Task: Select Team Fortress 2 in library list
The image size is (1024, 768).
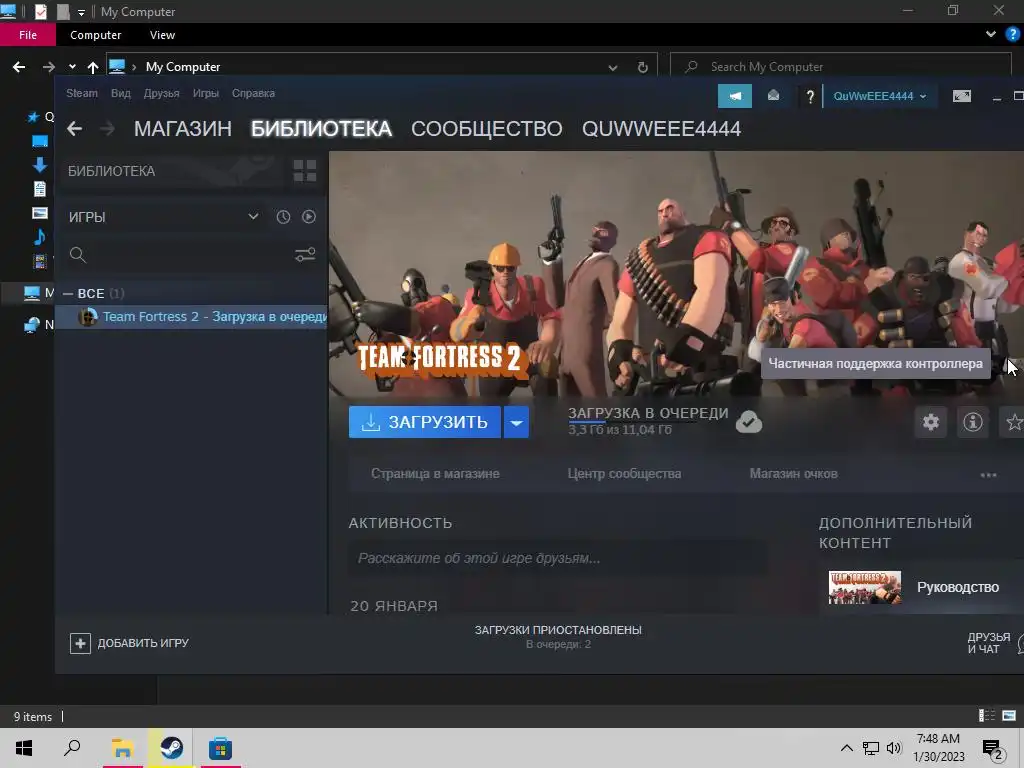Action: [191, 317]
